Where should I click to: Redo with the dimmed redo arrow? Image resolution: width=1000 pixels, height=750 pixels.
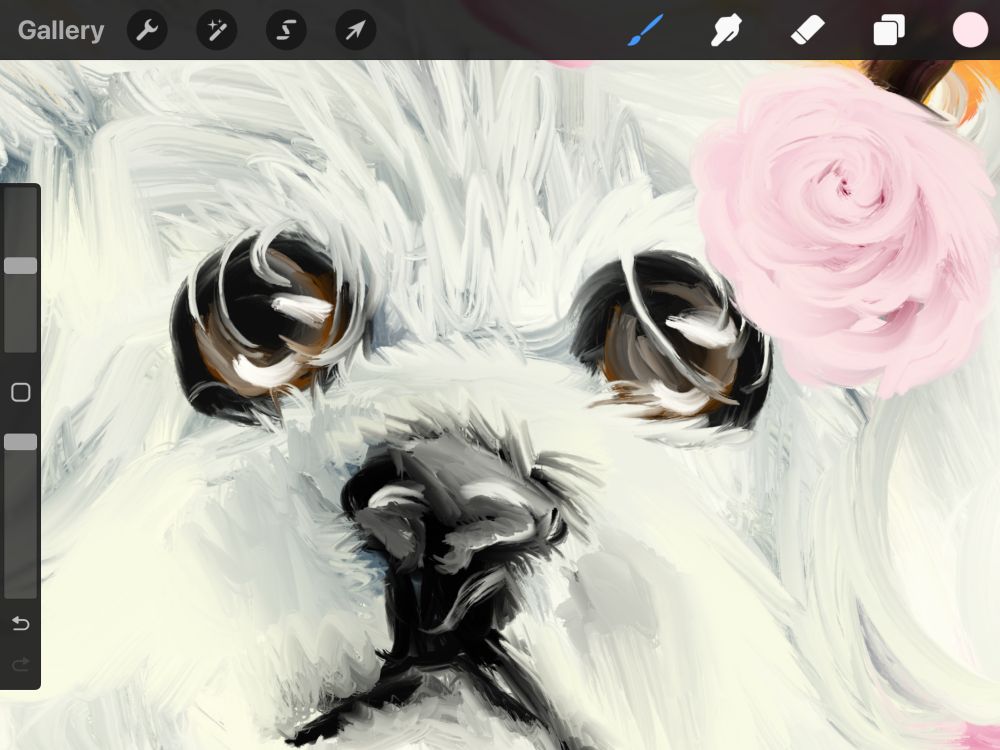pyautogui.click(x=20, y=665)
